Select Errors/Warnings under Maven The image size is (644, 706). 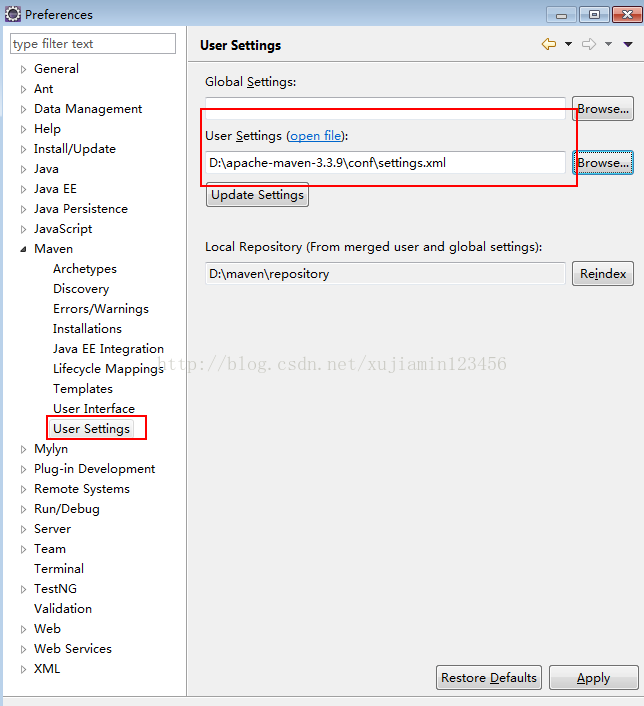101,309
